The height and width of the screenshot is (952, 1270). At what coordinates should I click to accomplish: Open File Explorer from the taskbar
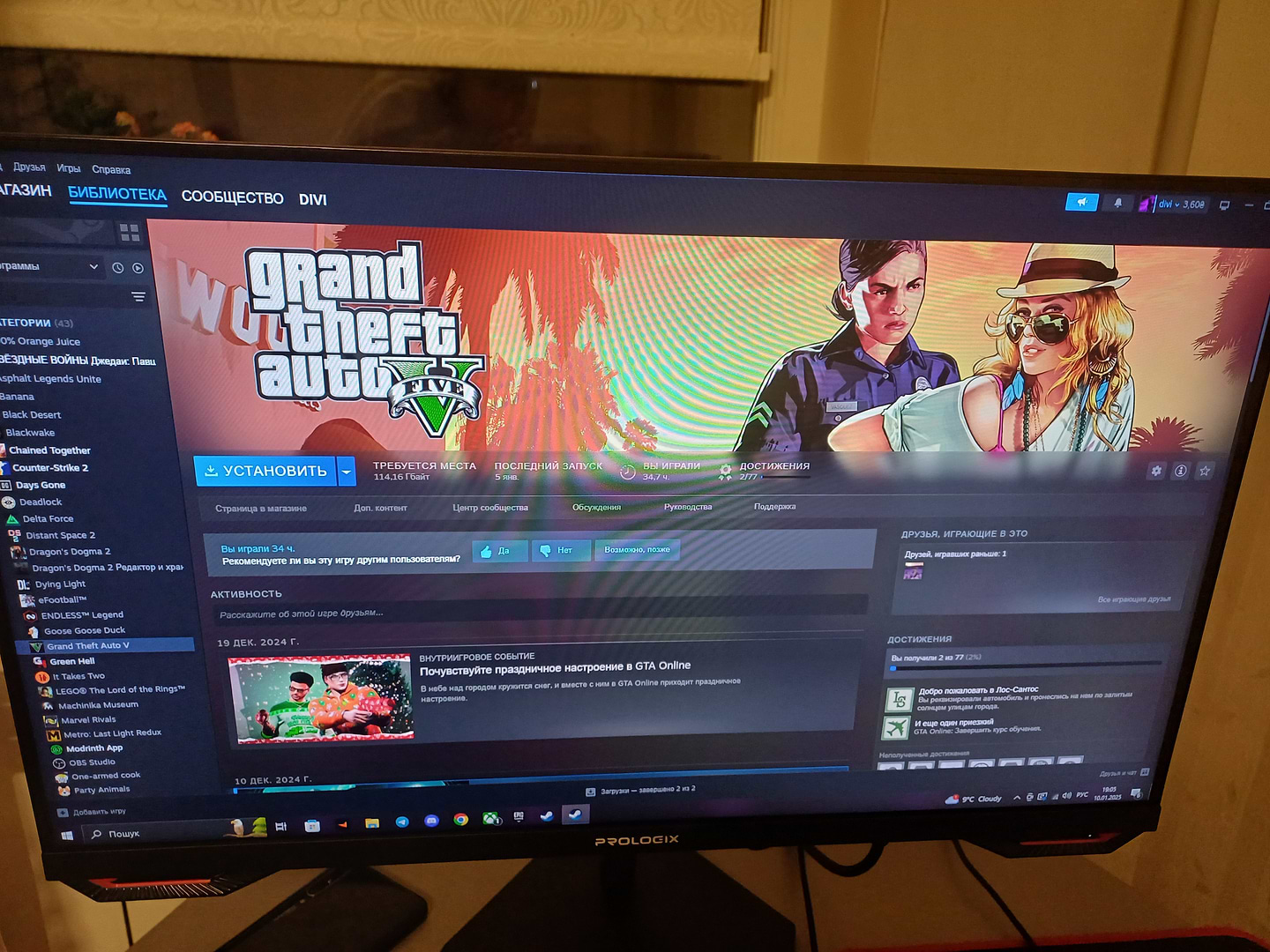tap(372, 823)
